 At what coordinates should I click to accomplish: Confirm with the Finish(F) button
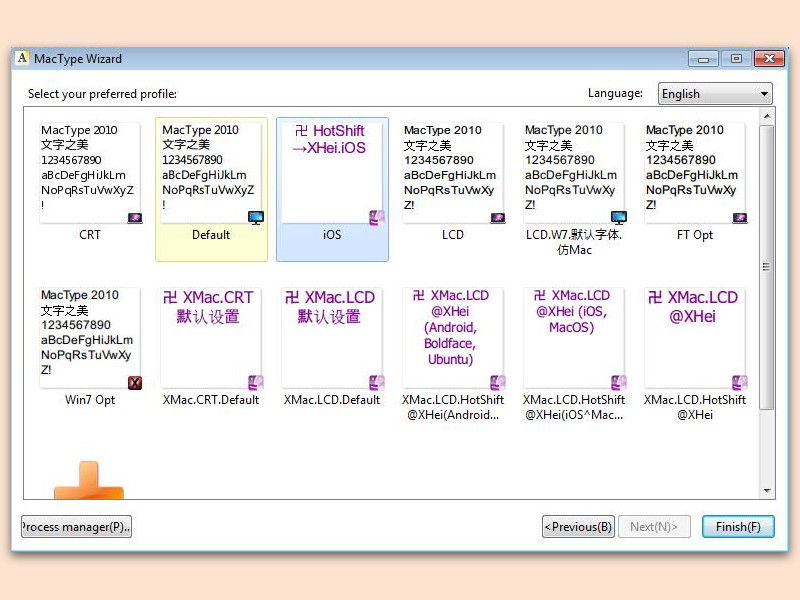coord(738,527)
